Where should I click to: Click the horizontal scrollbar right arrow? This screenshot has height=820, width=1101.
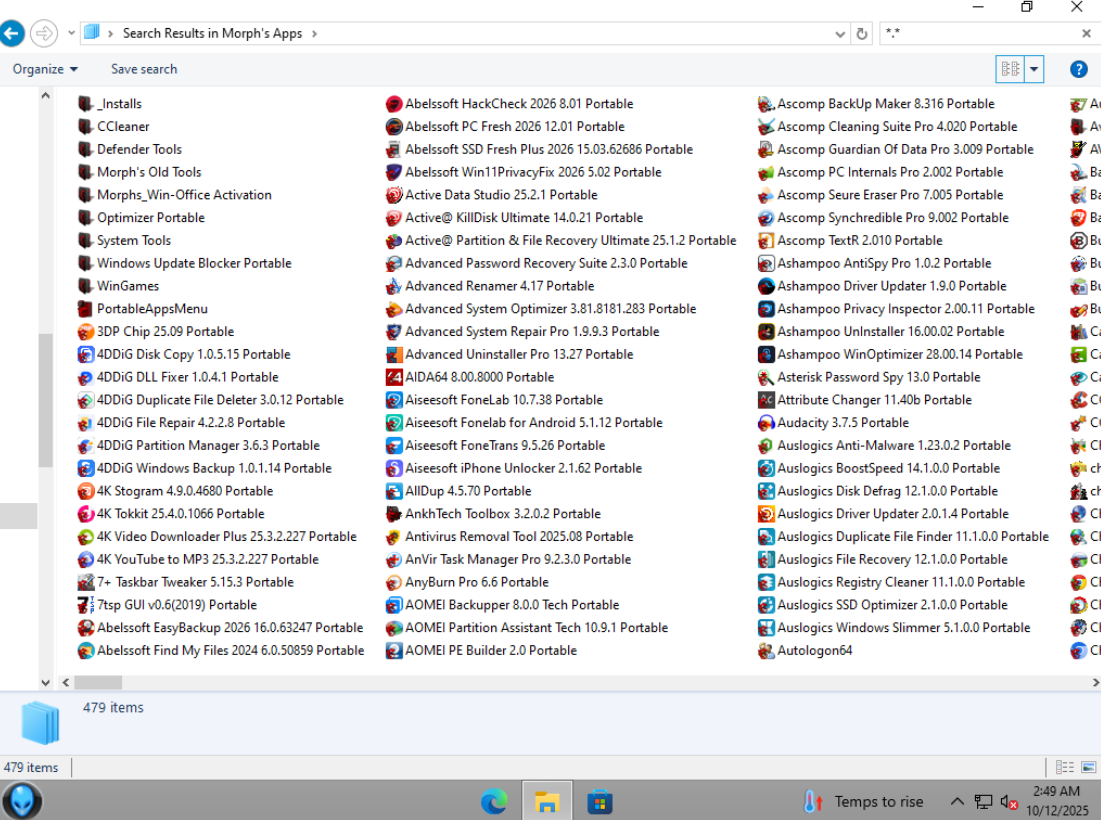pos(1095,682)
